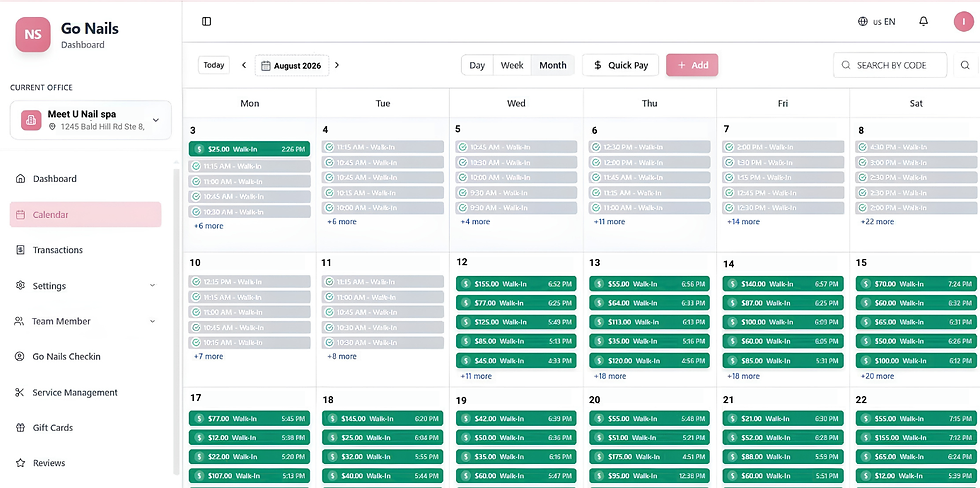This screenshot has height=488, width=980.
Task: Open $107.00 Walk-In 5:13 PM entry
Action: click(x=249, y=476)
